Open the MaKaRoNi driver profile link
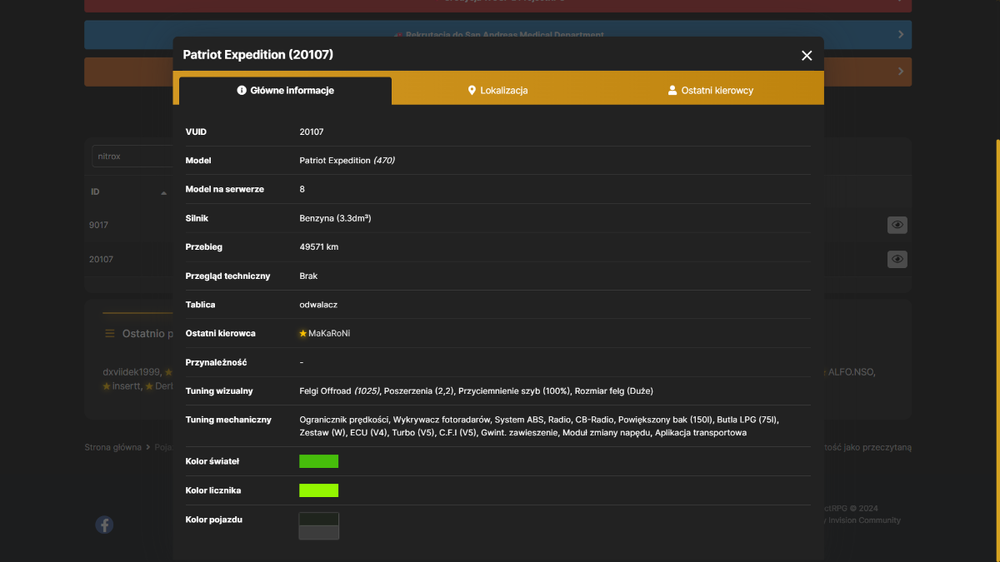 click(329, 334)
